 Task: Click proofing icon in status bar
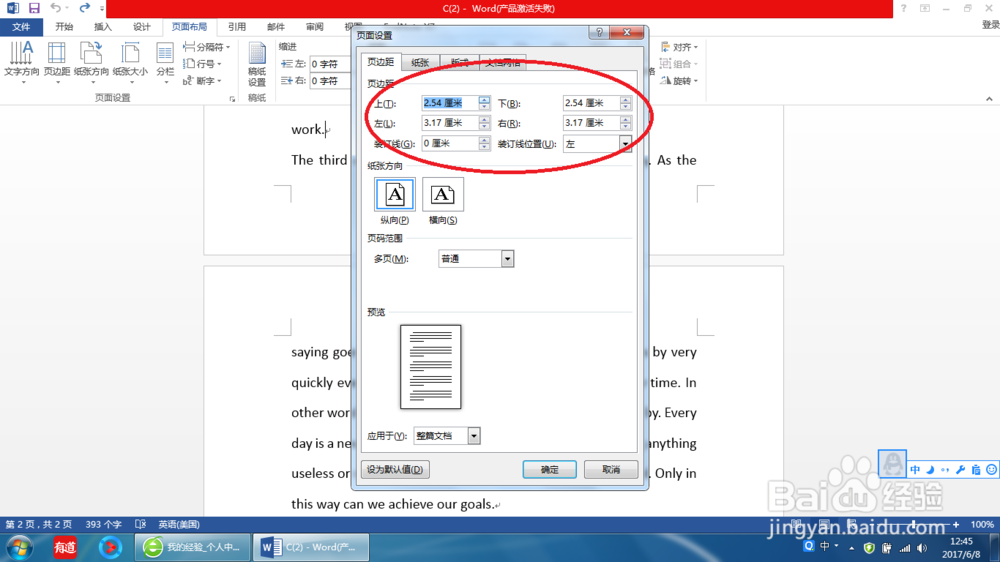pyautogui.click(x=141, y=524)
